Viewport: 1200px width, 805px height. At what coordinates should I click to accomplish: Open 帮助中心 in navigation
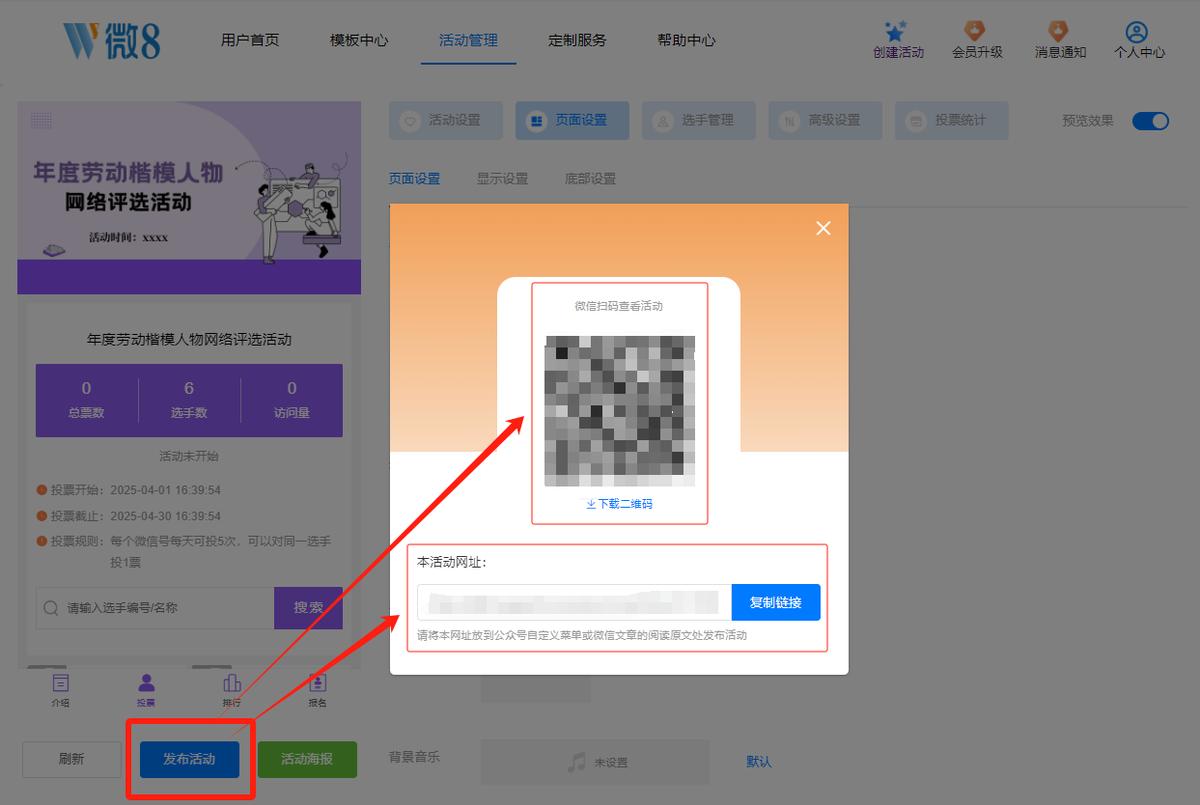coord(686,41)
